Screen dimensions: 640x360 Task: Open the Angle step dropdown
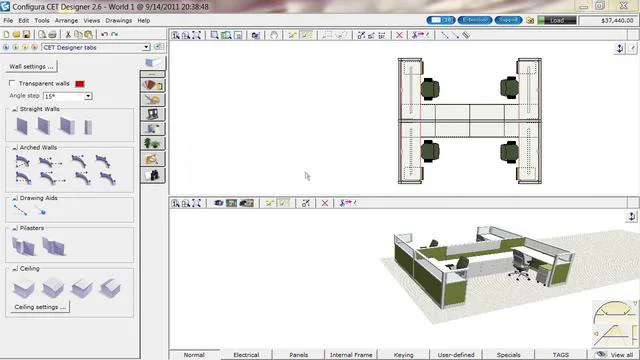coord(88,96)
